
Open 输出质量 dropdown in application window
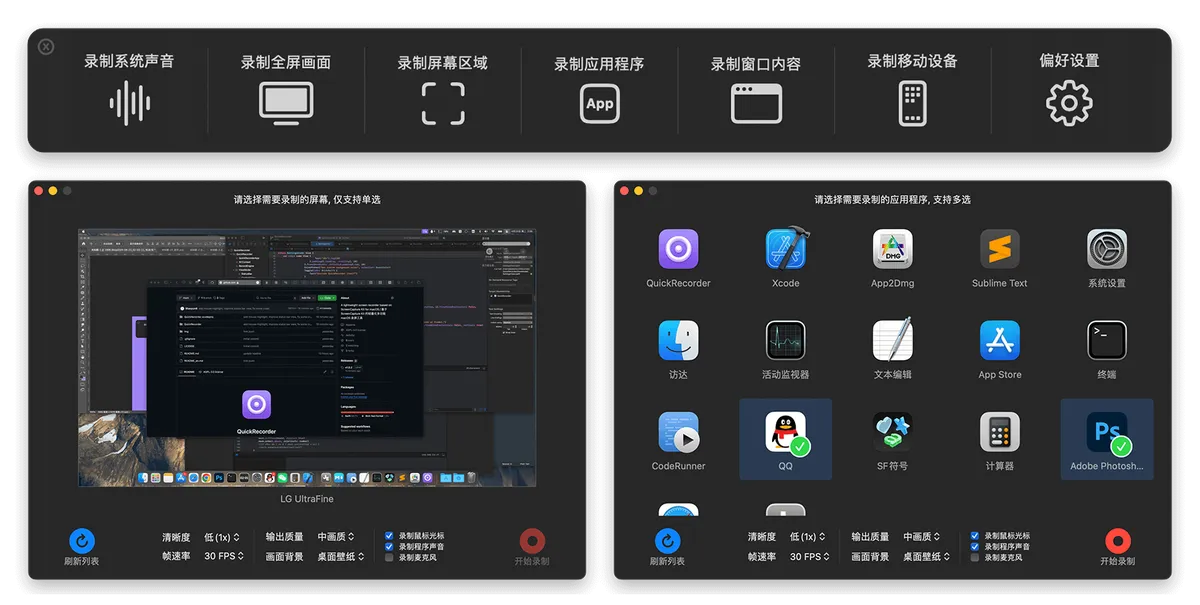(923, 537)
